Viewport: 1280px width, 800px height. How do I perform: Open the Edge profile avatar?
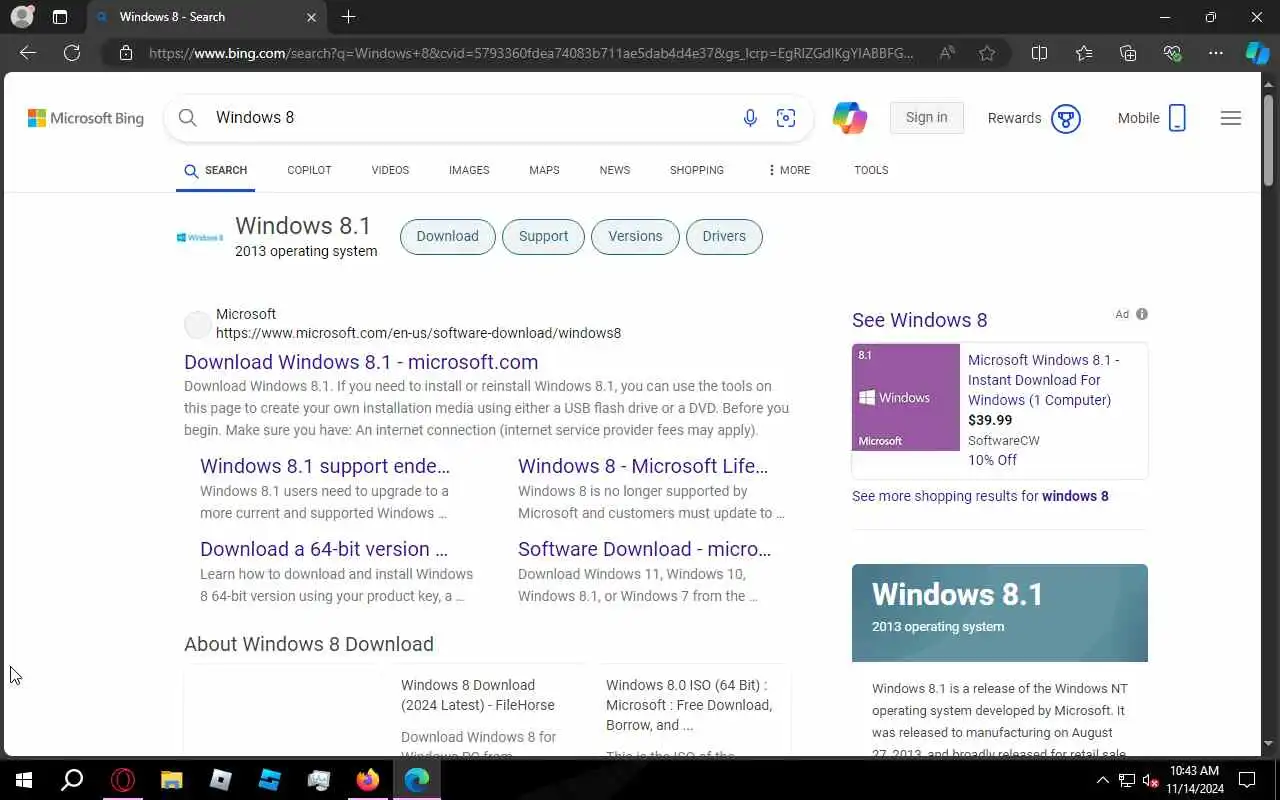pyautogui.click(x=21, y=17)
